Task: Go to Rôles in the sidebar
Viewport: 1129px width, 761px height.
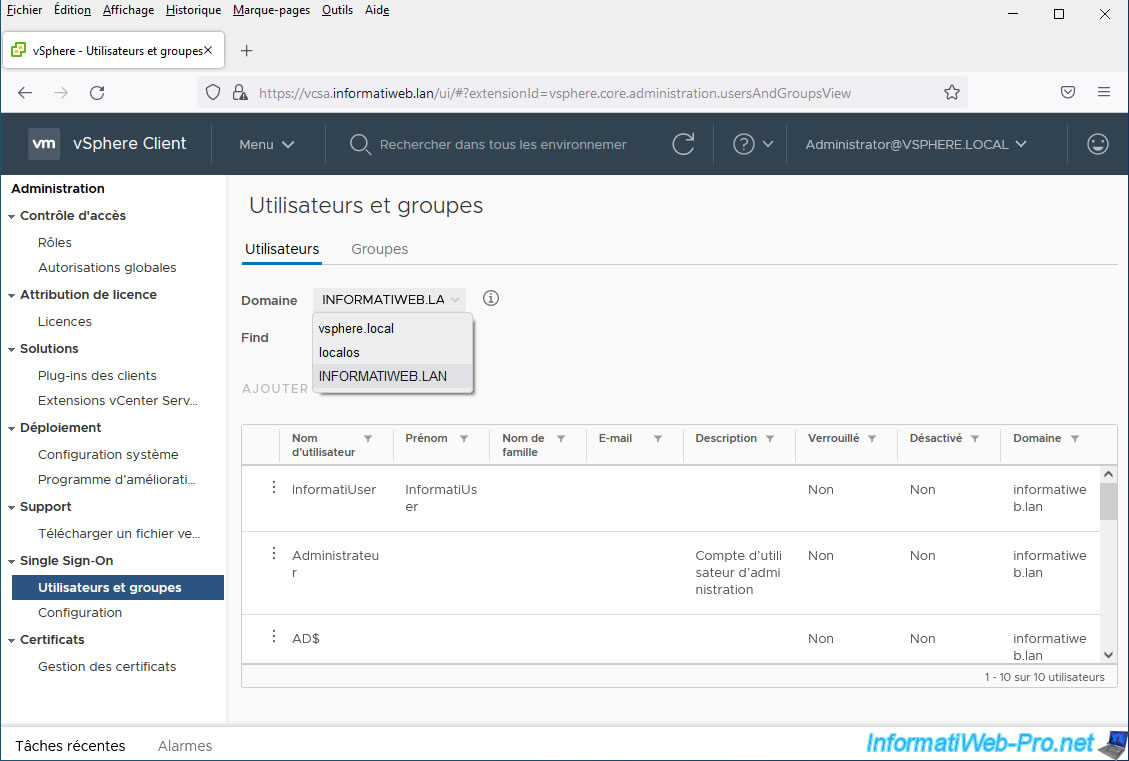Action: point(55,243)
